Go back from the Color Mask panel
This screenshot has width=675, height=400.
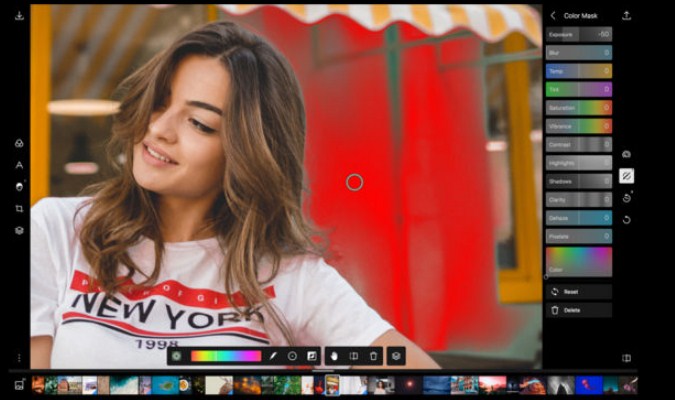[553, 16]
